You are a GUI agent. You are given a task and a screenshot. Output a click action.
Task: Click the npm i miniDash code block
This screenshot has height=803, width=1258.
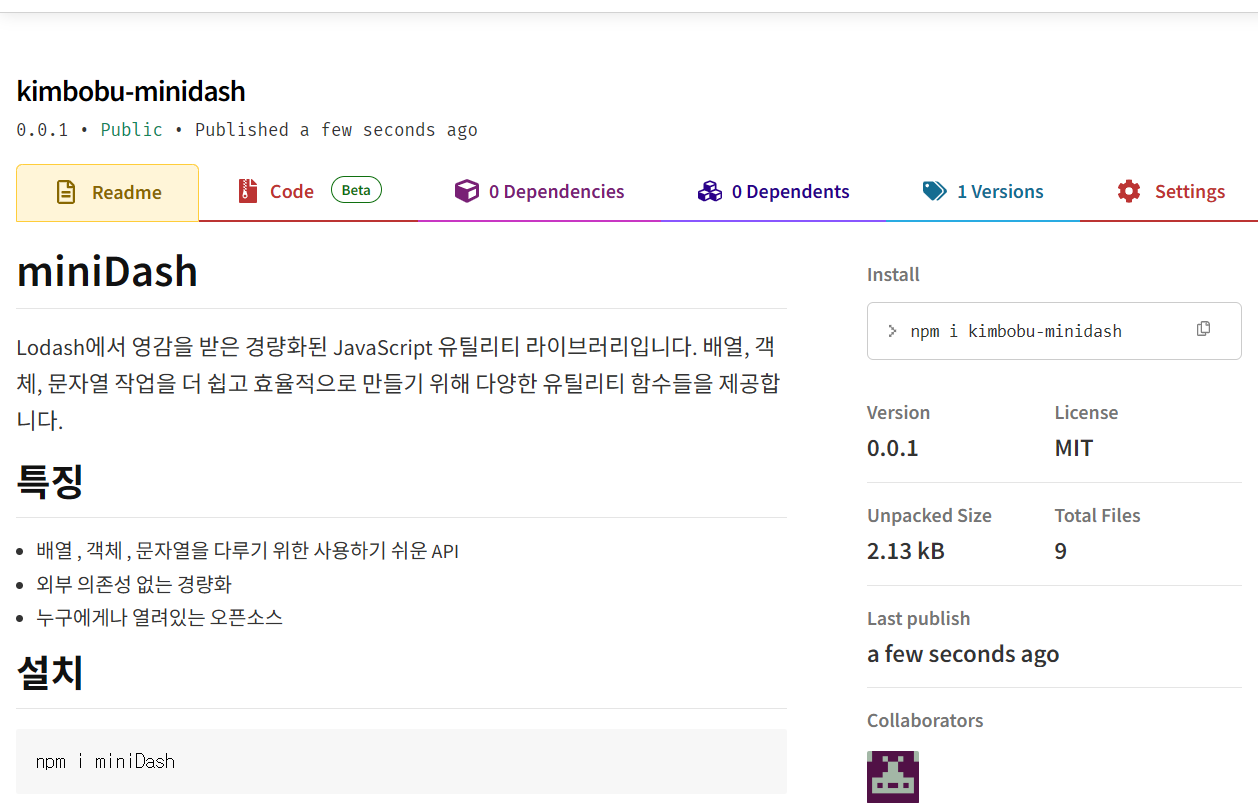pyautogui.click(x=401, y=761)
